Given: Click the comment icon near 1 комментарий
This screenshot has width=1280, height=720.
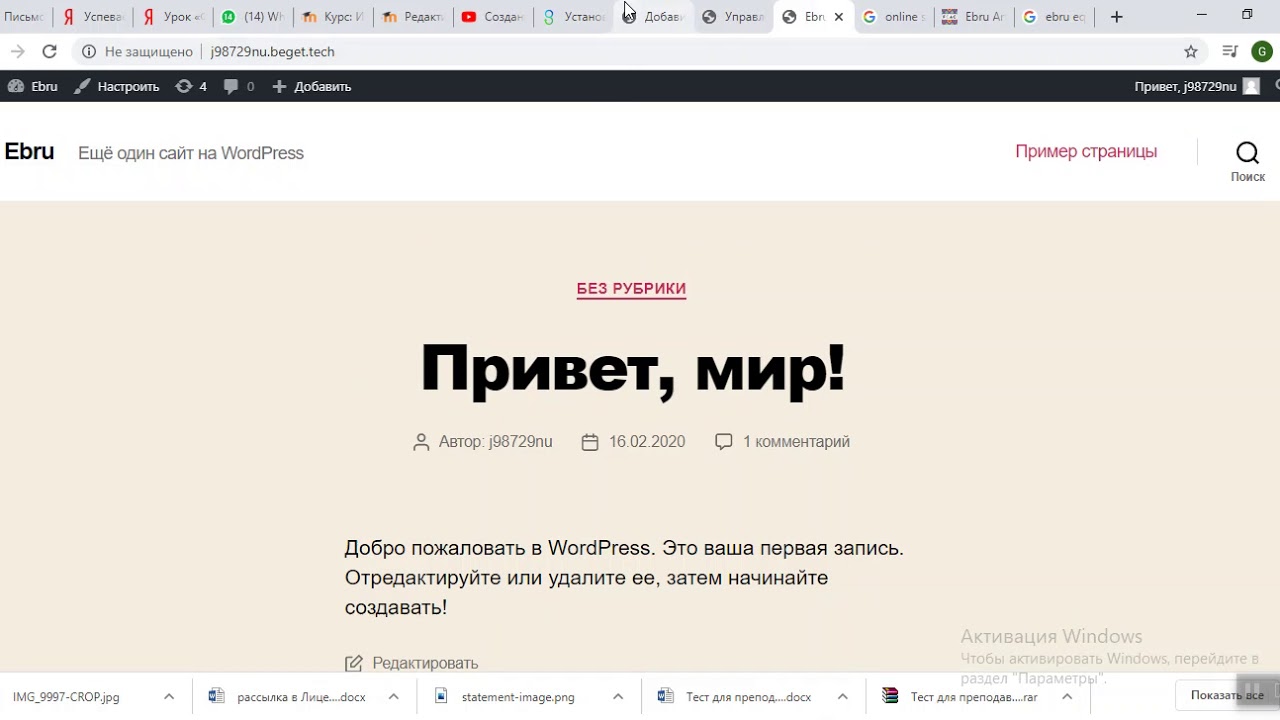Looking at the screenshot, I should [x=724, y=441].
